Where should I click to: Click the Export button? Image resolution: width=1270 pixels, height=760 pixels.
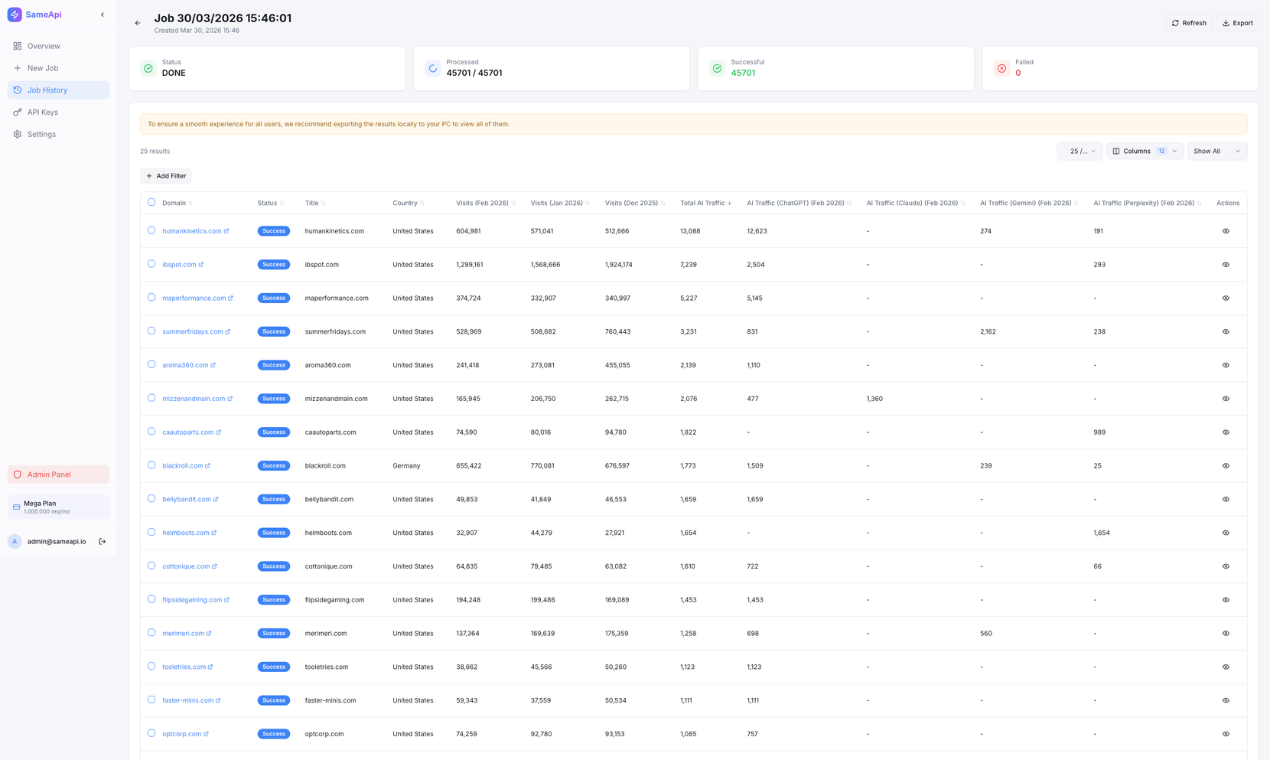pos(1238,23)
